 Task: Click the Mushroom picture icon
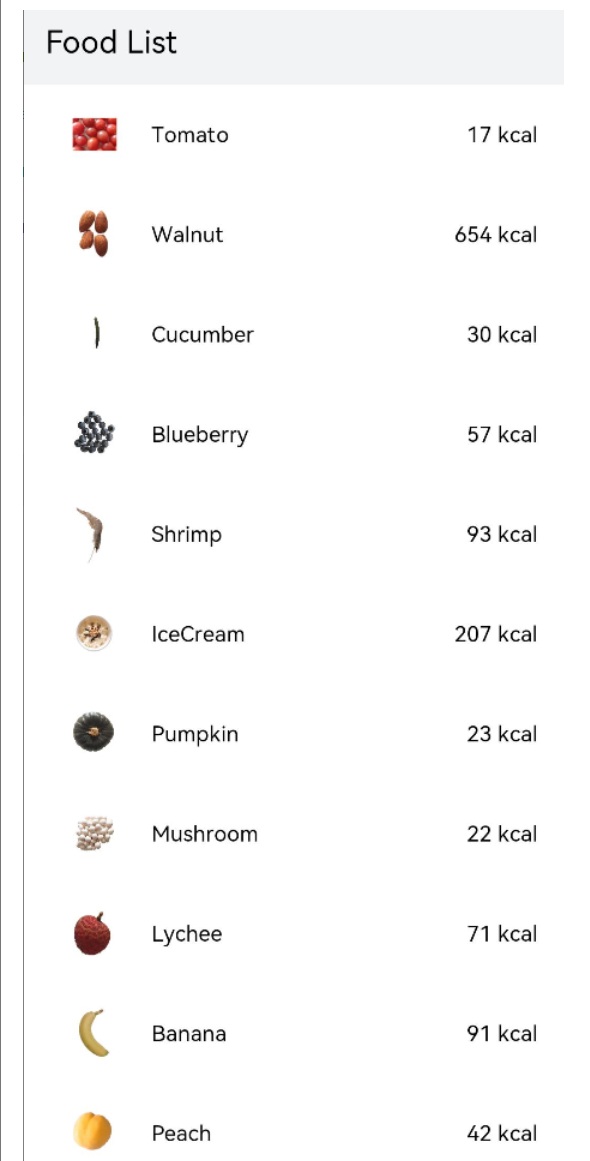pyautogui.click(x=95, y=834)
